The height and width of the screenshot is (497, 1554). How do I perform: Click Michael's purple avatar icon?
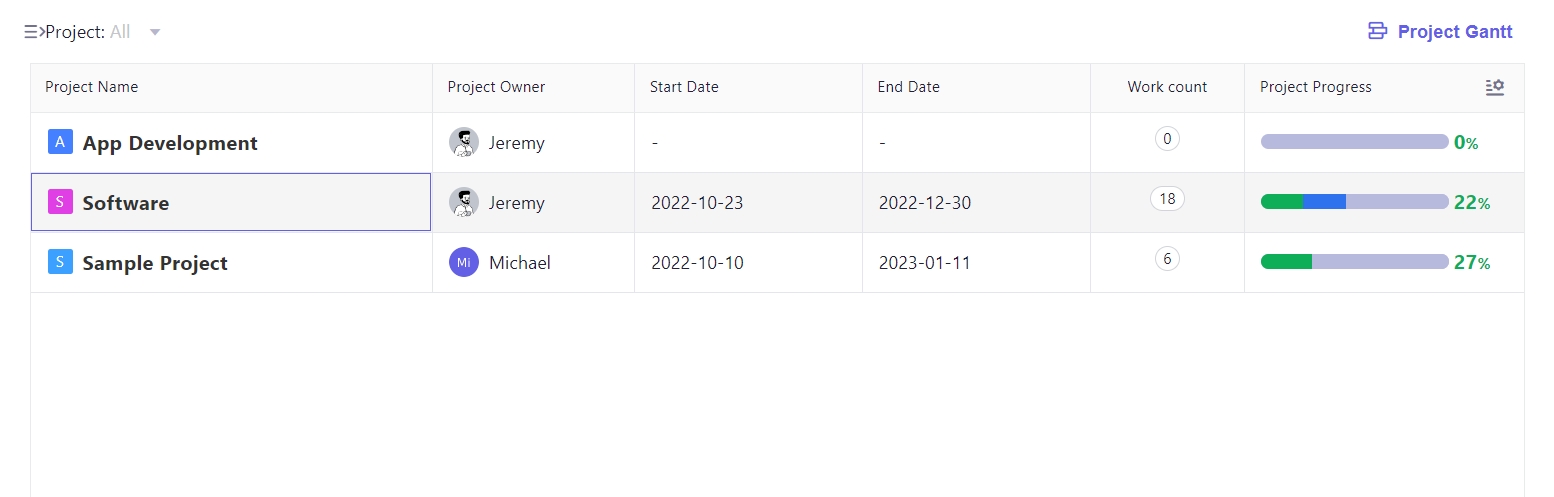point(464,262)
